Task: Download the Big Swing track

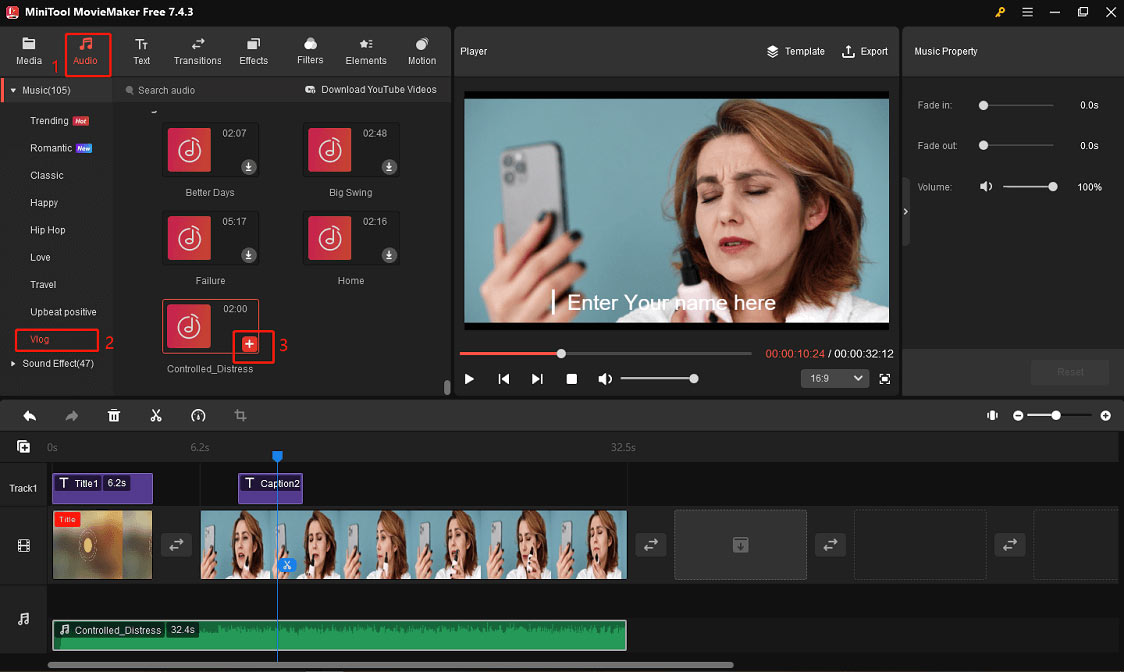Action: (x=389, y=167)
